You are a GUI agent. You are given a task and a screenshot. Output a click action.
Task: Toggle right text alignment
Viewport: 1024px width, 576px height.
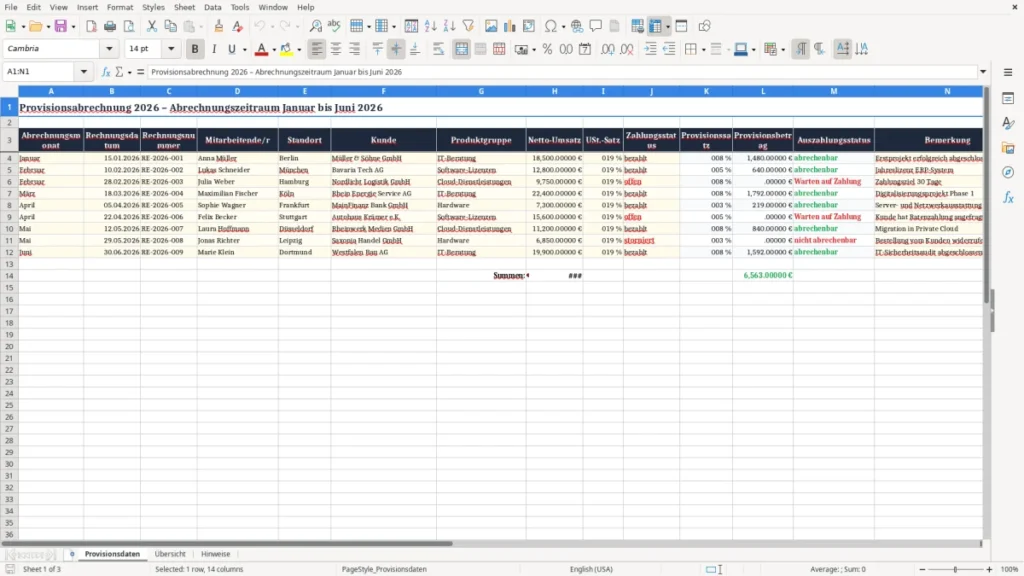[355, 49]
